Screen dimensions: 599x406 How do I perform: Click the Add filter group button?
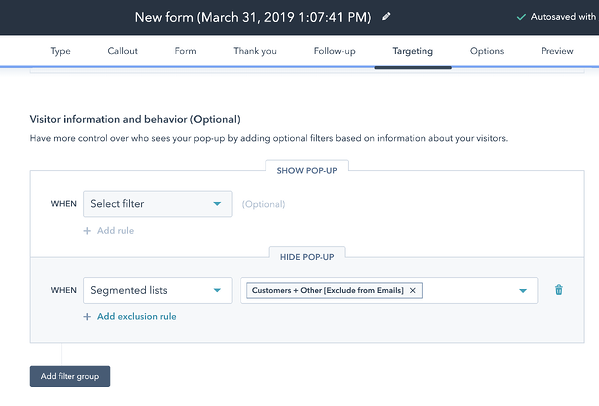coord(70,376)
